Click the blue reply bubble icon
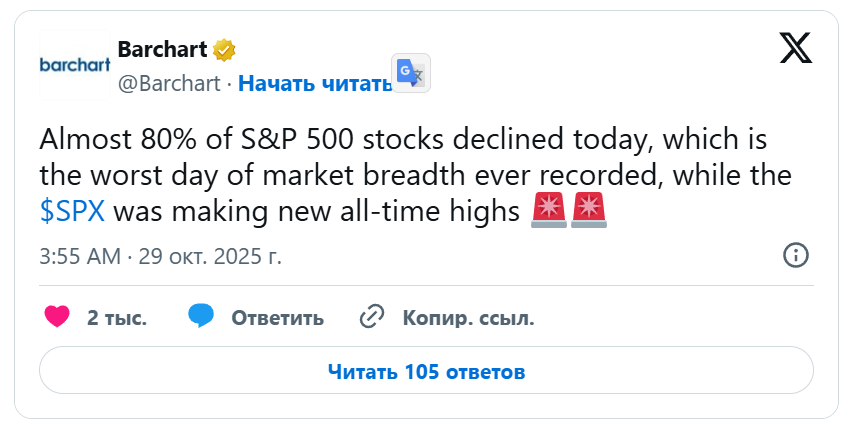This screenshot has width=859, height=443. (201, 317)
